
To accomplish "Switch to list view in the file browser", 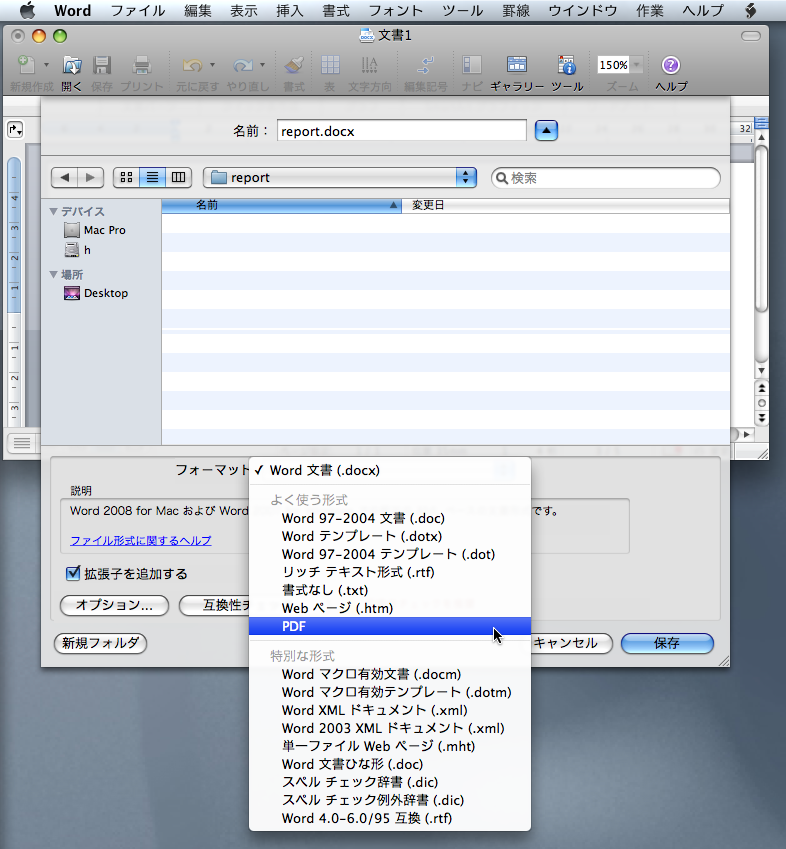I will [153, 178].
